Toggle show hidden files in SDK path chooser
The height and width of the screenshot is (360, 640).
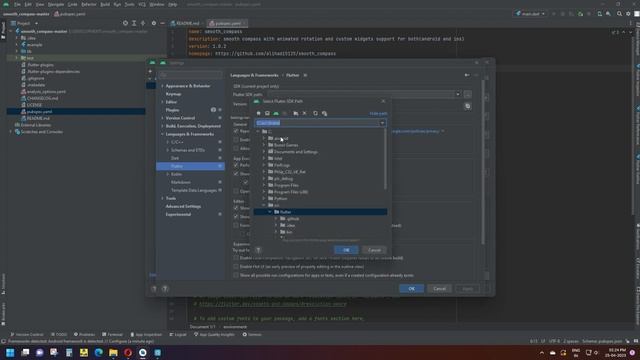coord(324,113)
